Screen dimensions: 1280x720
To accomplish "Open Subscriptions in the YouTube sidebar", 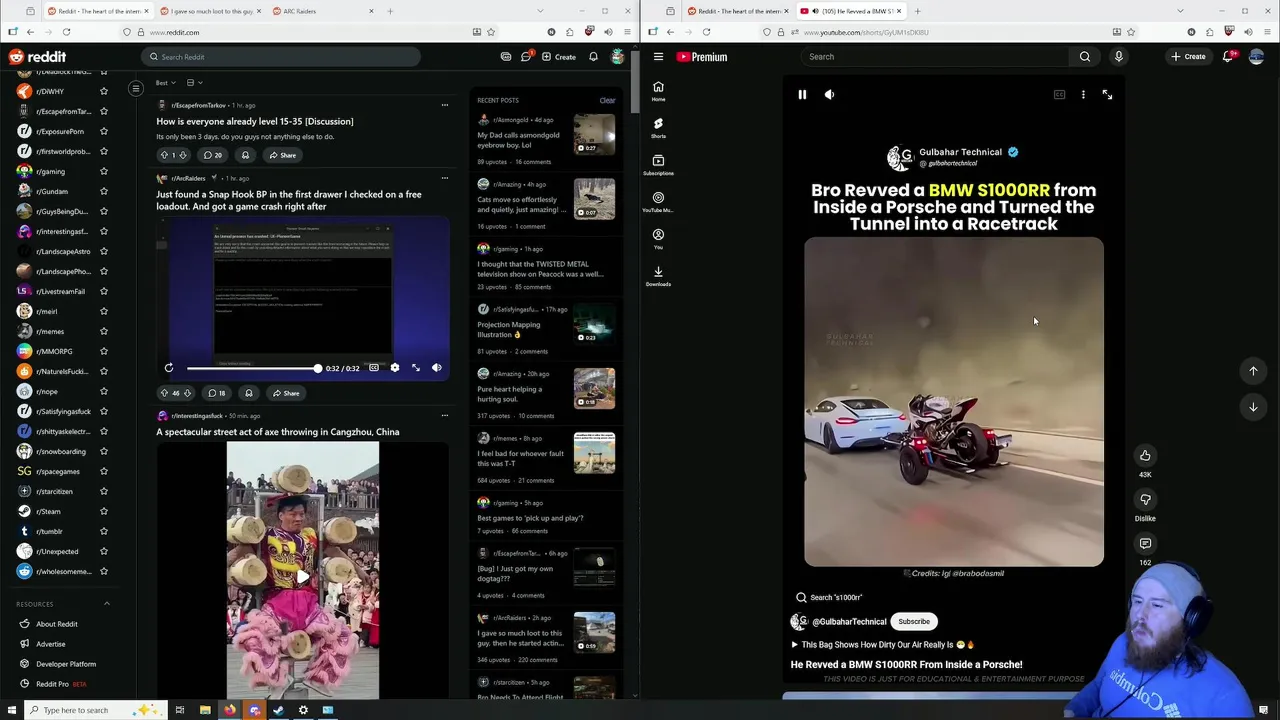I will [658, 165].
